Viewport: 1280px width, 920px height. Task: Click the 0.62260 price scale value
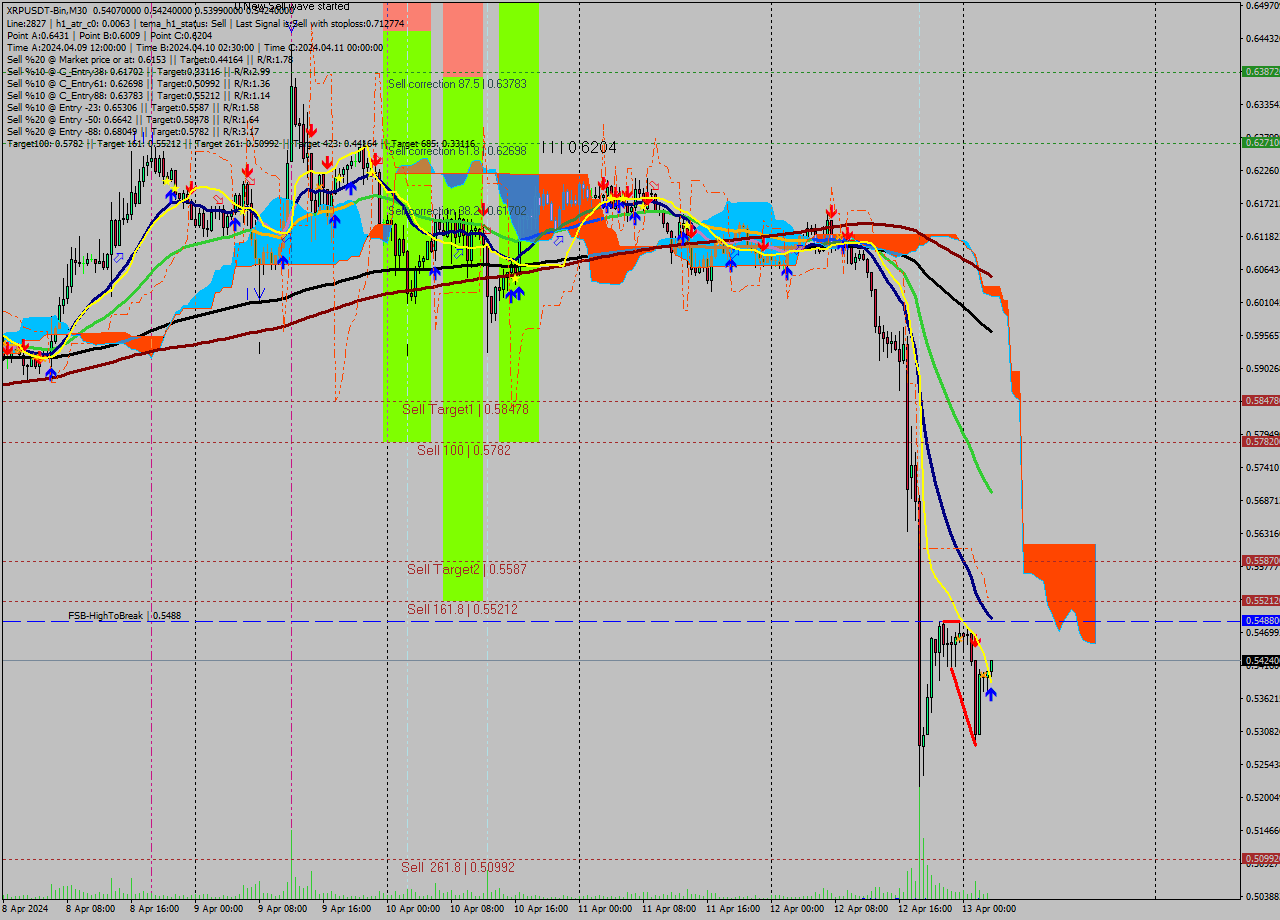(x=1263, y=170)
